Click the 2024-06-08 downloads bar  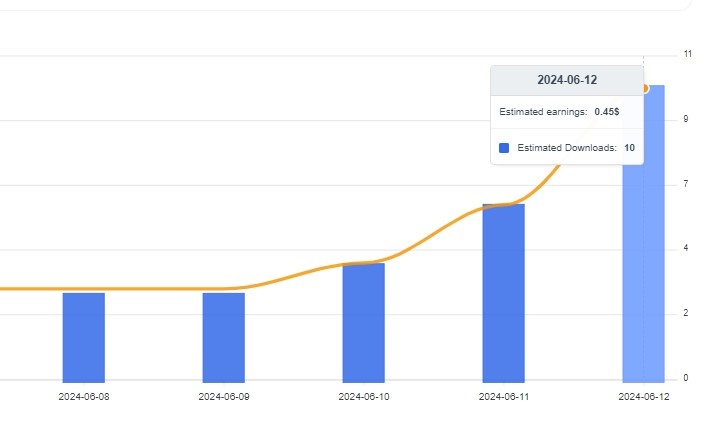[x=84, y=338]
